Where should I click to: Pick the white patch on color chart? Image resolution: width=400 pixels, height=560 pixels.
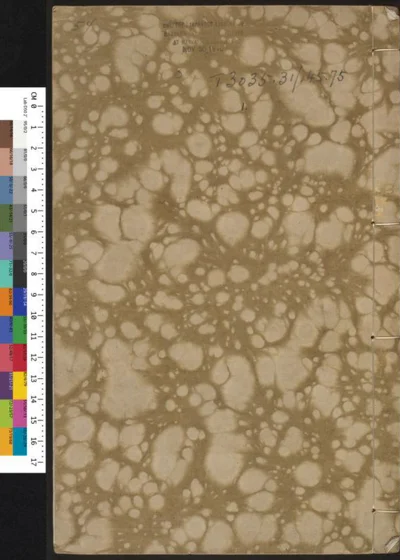(20, 134)
